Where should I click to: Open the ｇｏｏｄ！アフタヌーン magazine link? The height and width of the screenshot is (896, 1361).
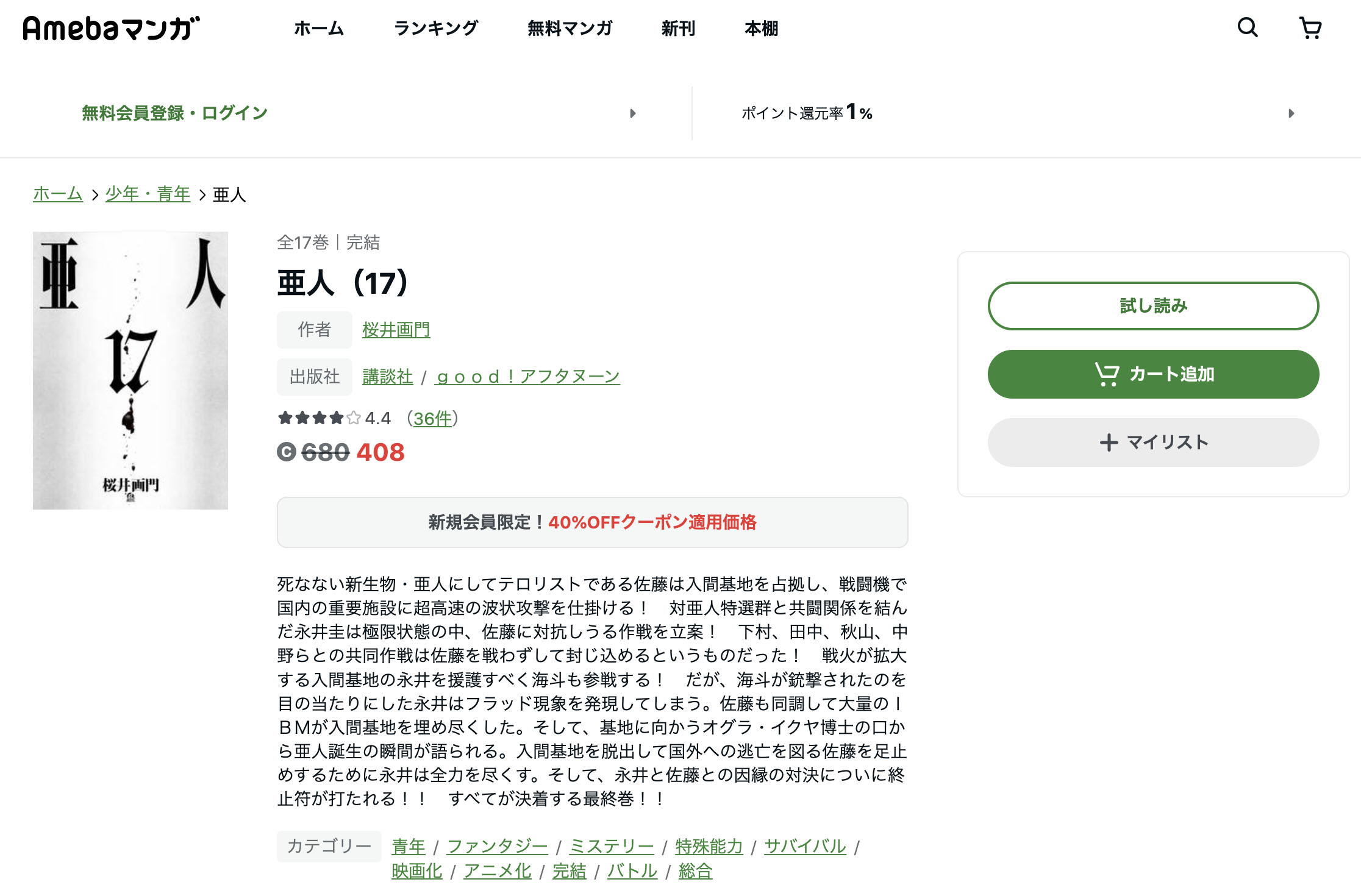click(527, 377)
